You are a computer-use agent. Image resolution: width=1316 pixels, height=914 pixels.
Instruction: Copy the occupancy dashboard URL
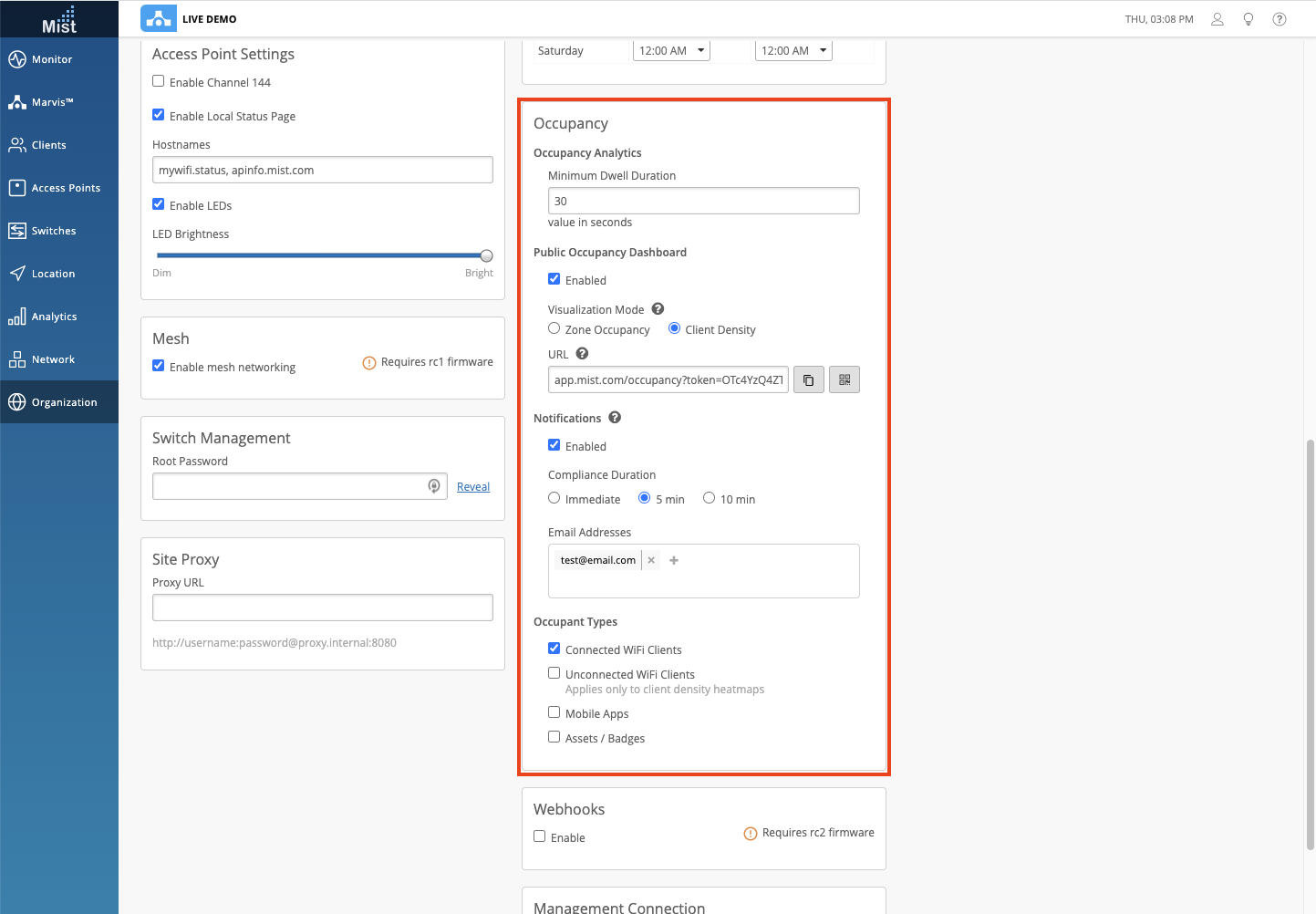[808, 380]
